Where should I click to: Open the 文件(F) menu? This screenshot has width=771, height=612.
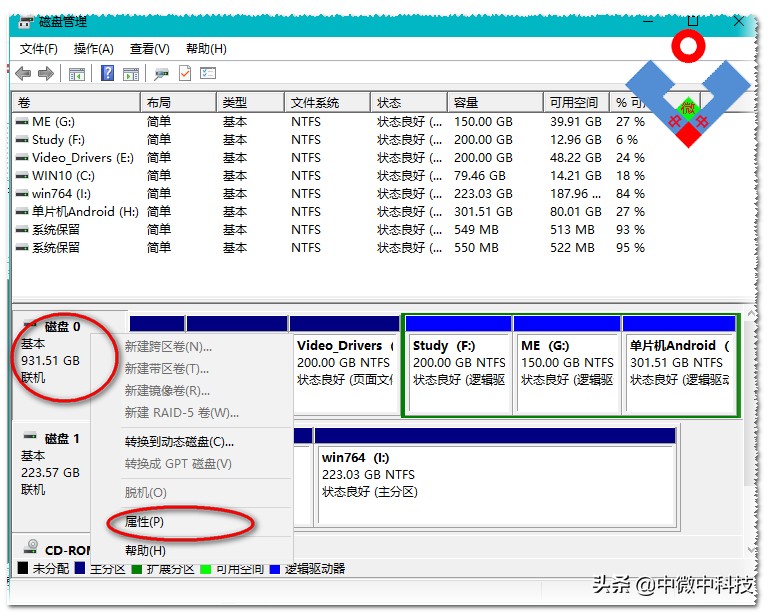click(x=38, y=49)
